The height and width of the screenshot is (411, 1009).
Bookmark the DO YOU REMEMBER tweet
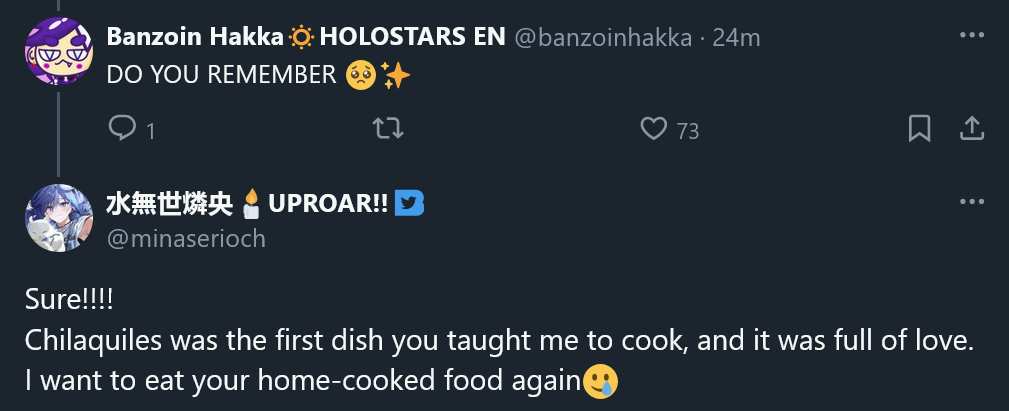(x=919, y=129)
